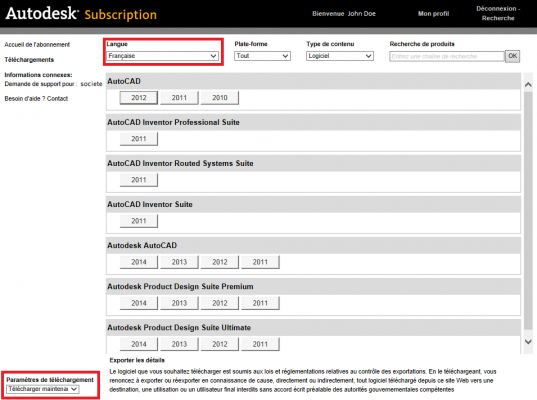Select AutoCAD version 2012

(139, 98)
